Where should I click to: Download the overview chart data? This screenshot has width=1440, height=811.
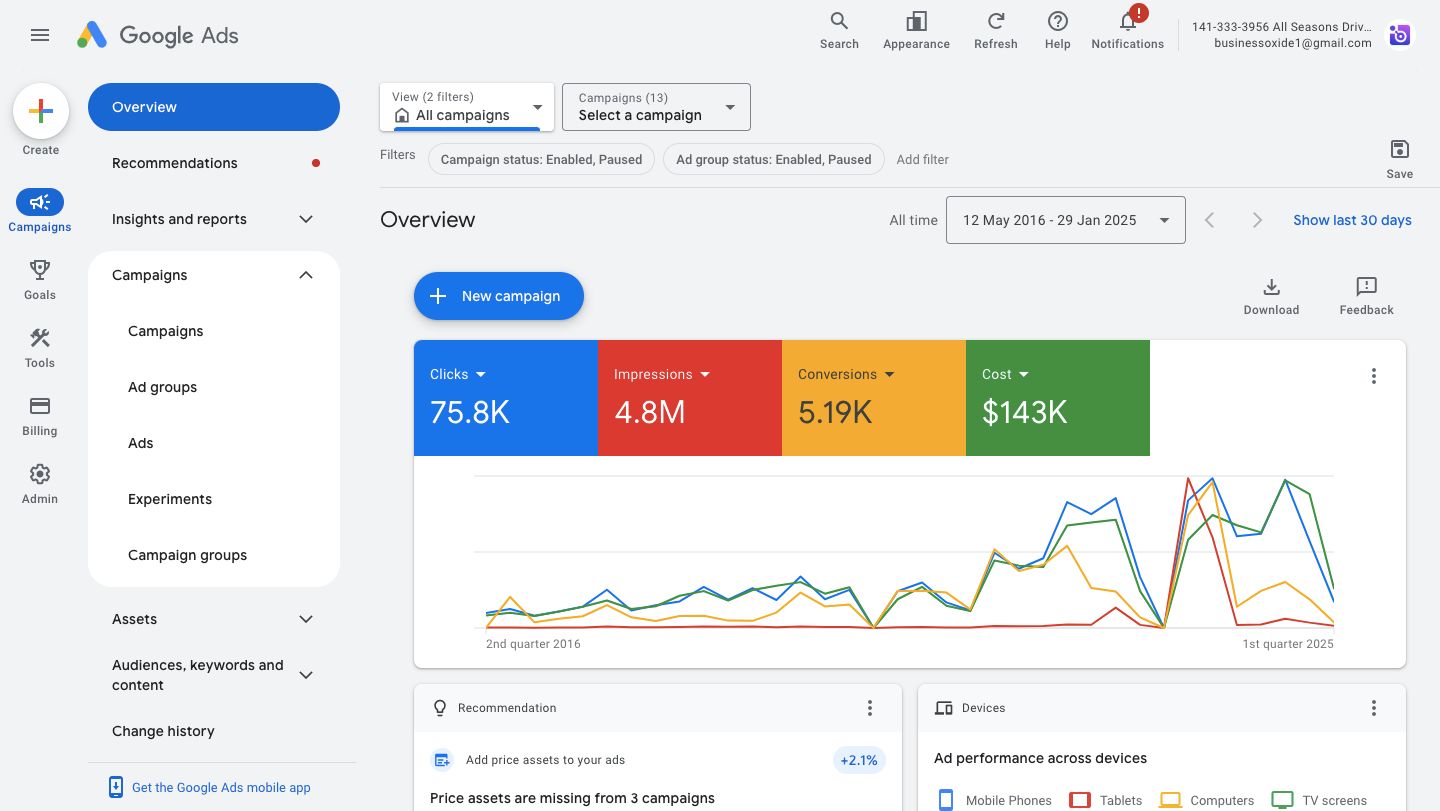(x=1271, y=296)
